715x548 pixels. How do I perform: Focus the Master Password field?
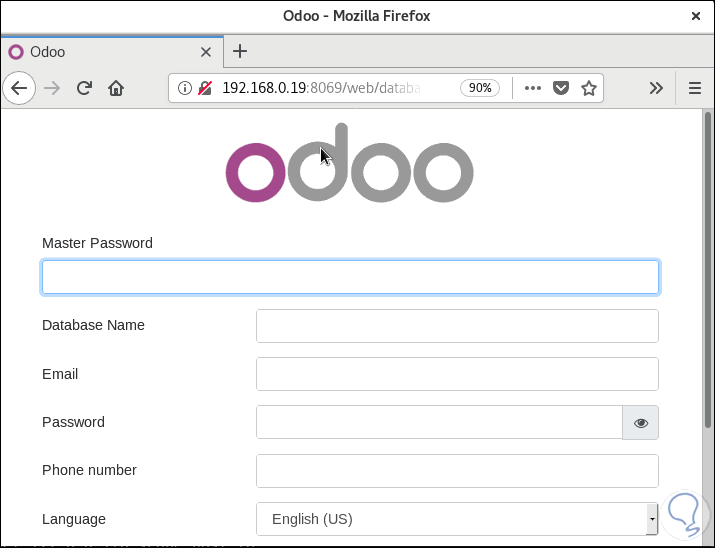pos(350,277)
